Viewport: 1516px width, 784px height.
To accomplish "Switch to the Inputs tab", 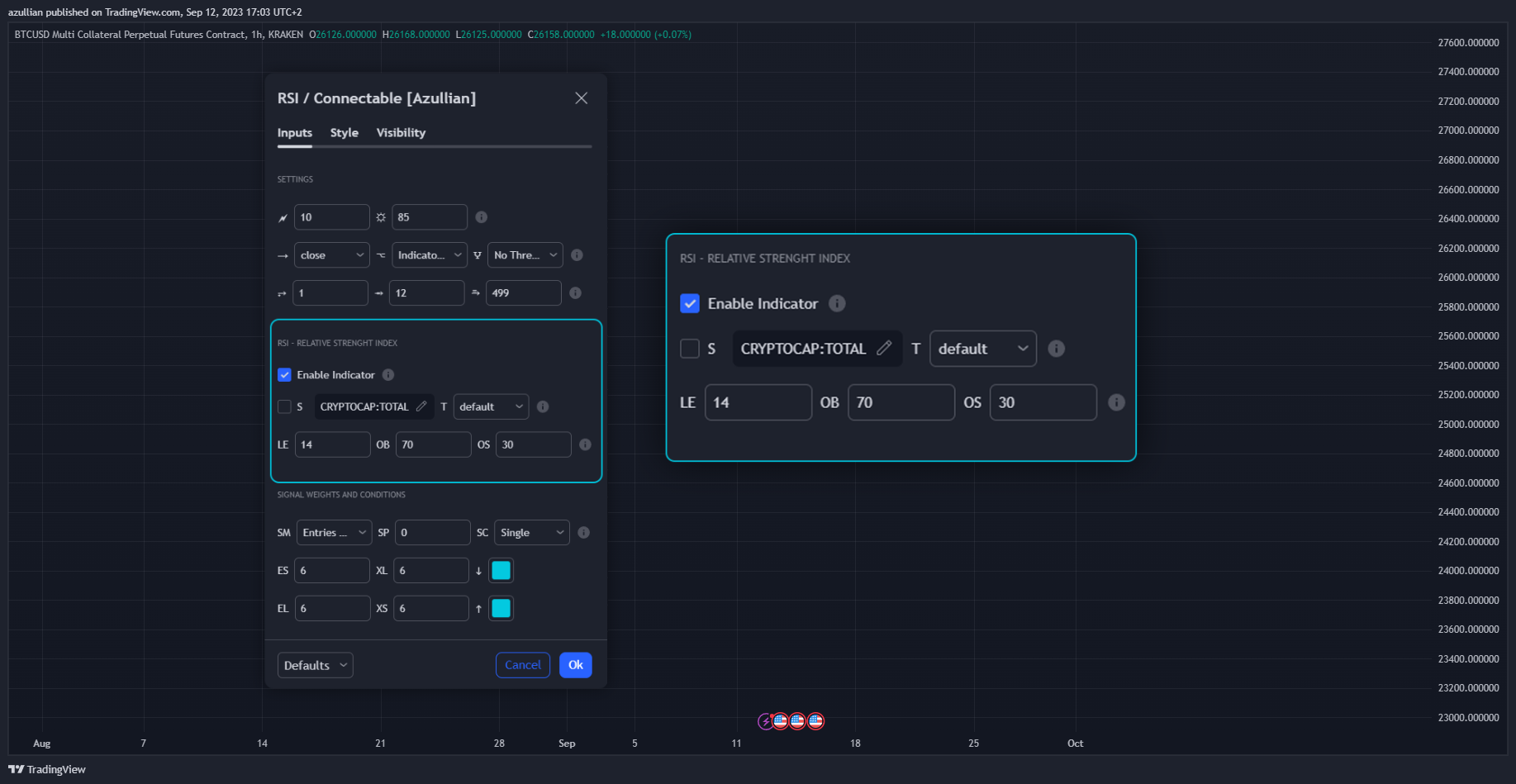I will [x=295, y=133].
